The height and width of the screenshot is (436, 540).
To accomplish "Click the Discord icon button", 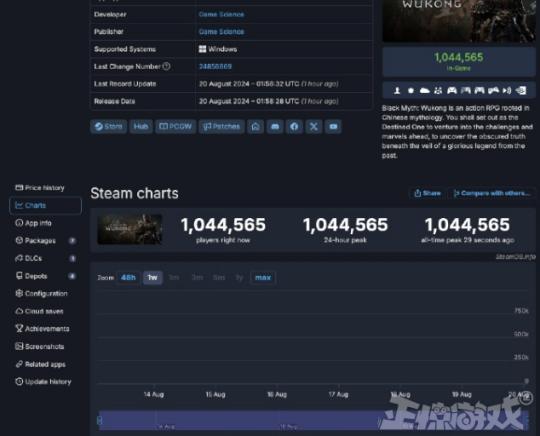I will pos(275,126).
